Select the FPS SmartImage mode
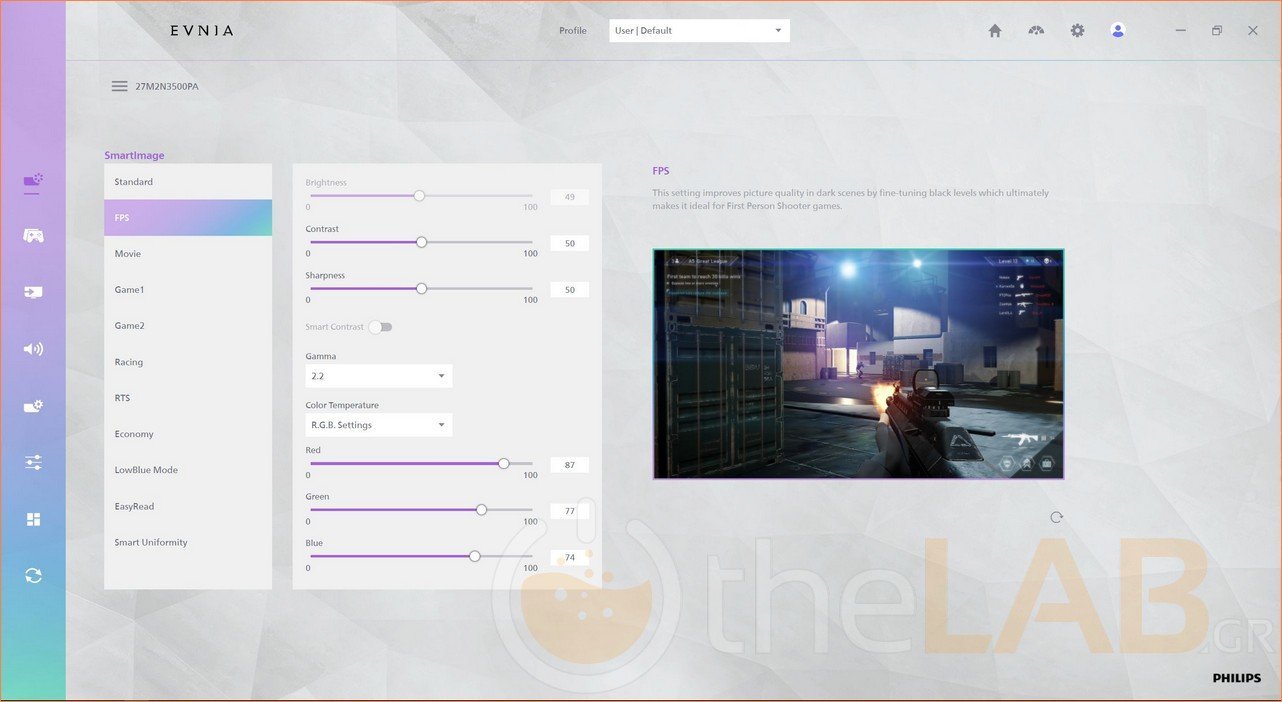Screen dimensions: 1282x702 click(188, 218)
